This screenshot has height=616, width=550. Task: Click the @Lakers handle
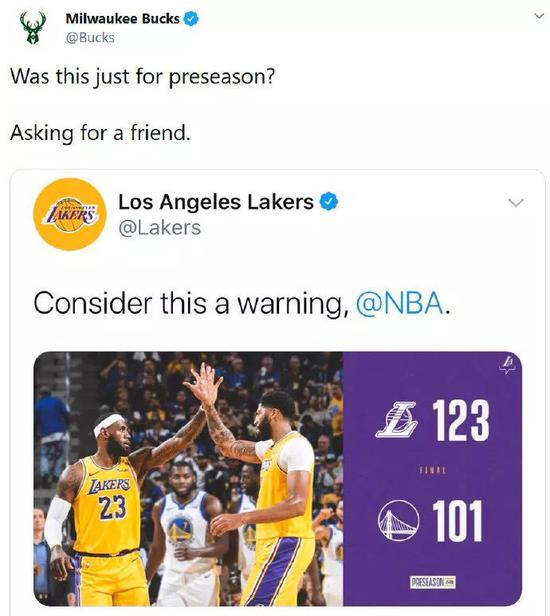pos(160,228)
